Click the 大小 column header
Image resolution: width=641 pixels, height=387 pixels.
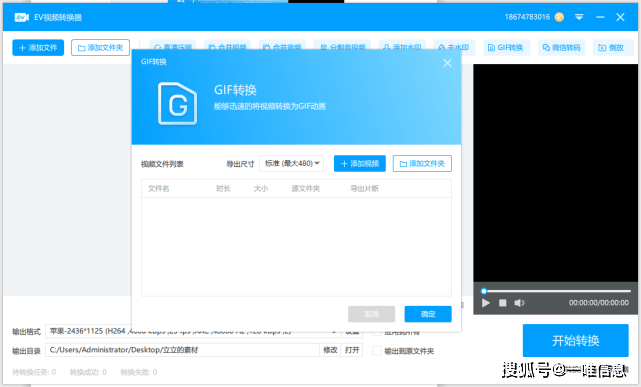[261, 188]
